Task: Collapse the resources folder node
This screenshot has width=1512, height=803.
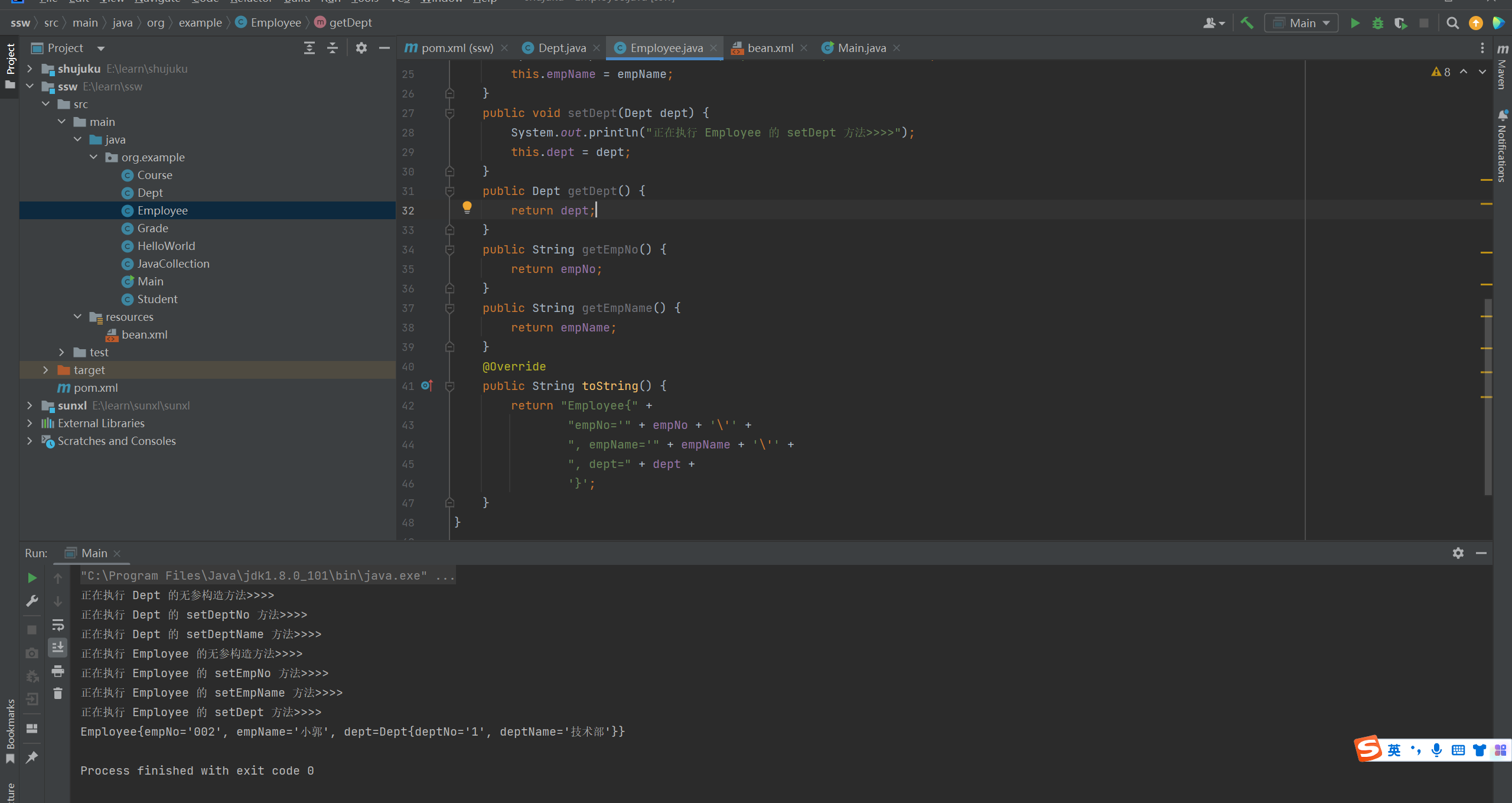Action: coord(77,317)
